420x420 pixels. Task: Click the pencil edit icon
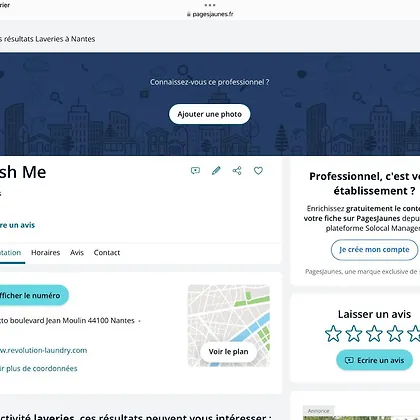[x=216, y=171]
